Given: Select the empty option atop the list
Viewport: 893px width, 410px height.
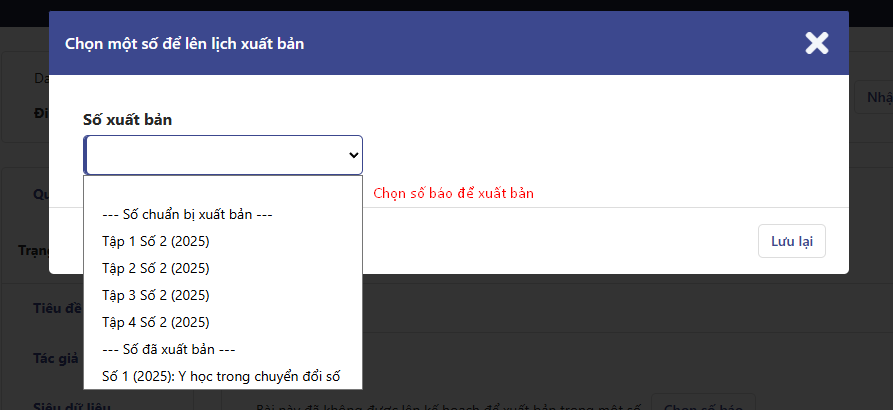Looking at the screenshot, I should 223,190.
